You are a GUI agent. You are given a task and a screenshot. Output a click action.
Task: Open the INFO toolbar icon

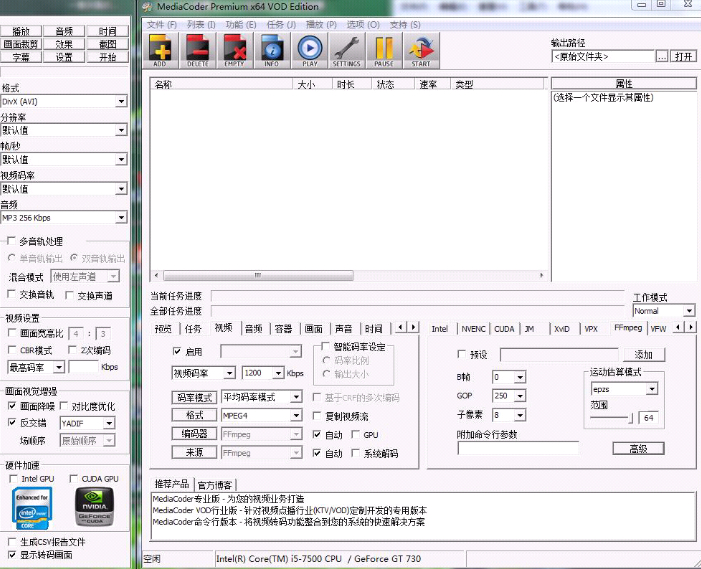271,50
